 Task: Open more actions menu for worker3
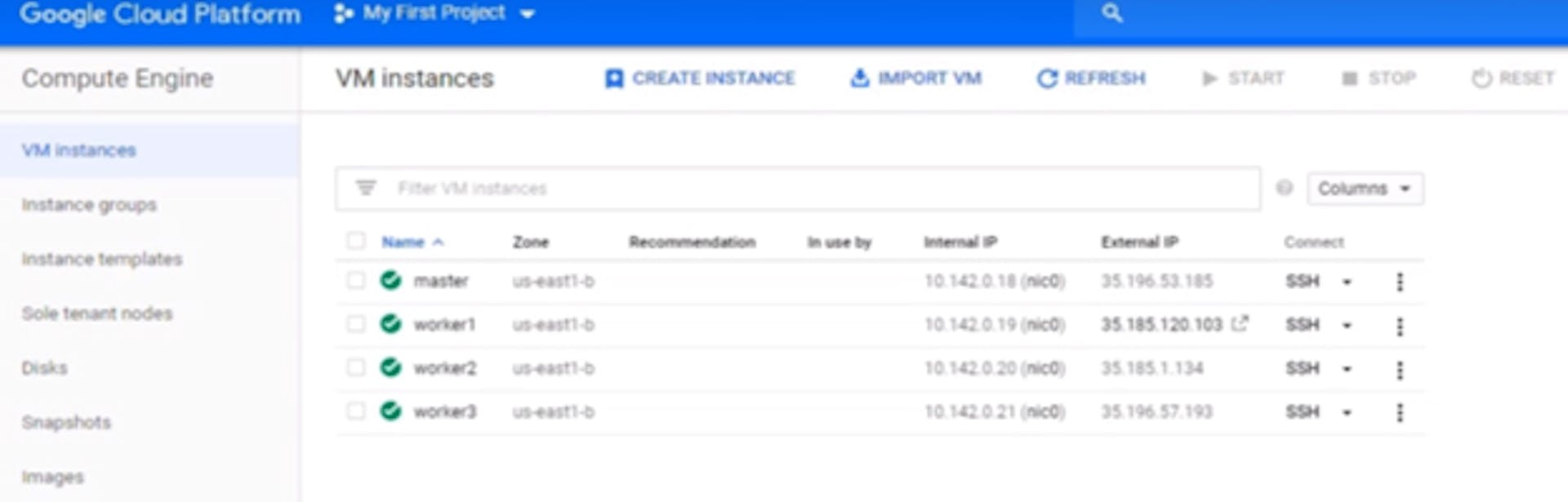(x=1400, y=412)
